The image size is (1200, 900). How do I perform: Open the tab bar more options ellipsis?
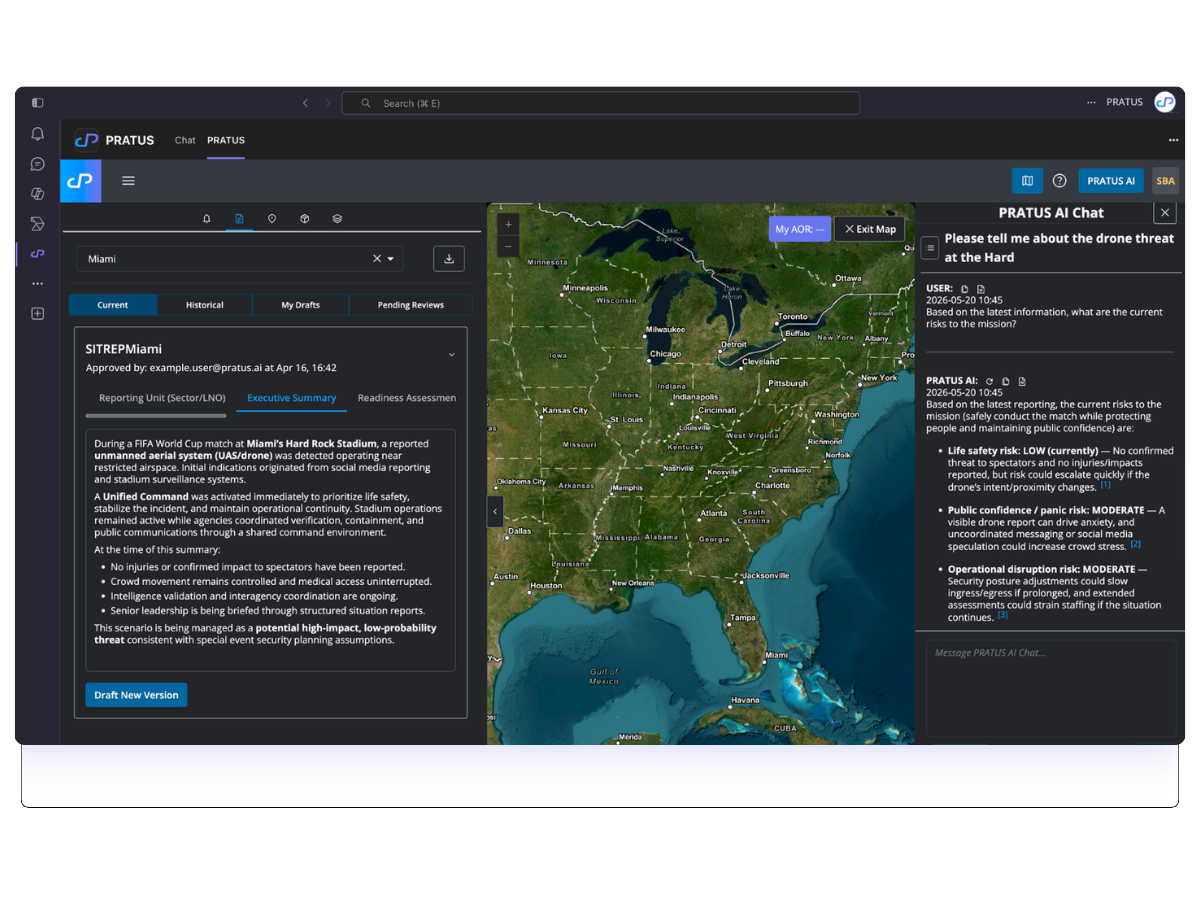[x=1173, y=140]
